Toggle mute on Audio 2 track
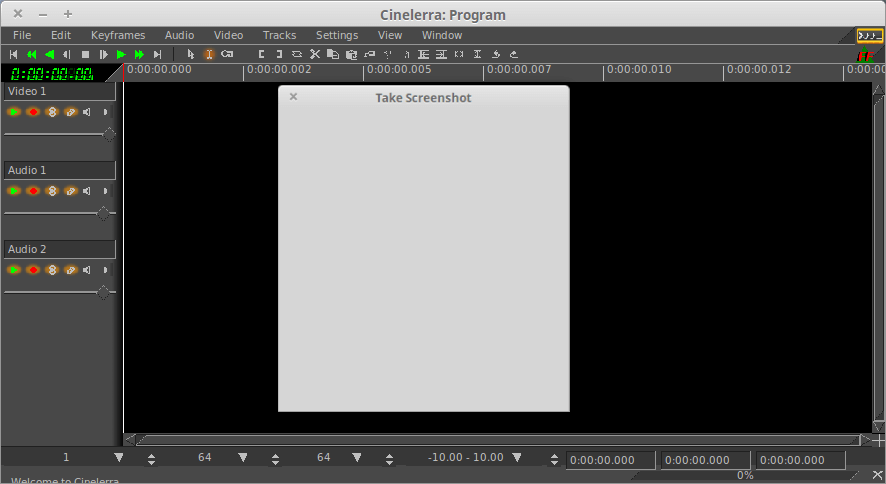 click(87, 270)
